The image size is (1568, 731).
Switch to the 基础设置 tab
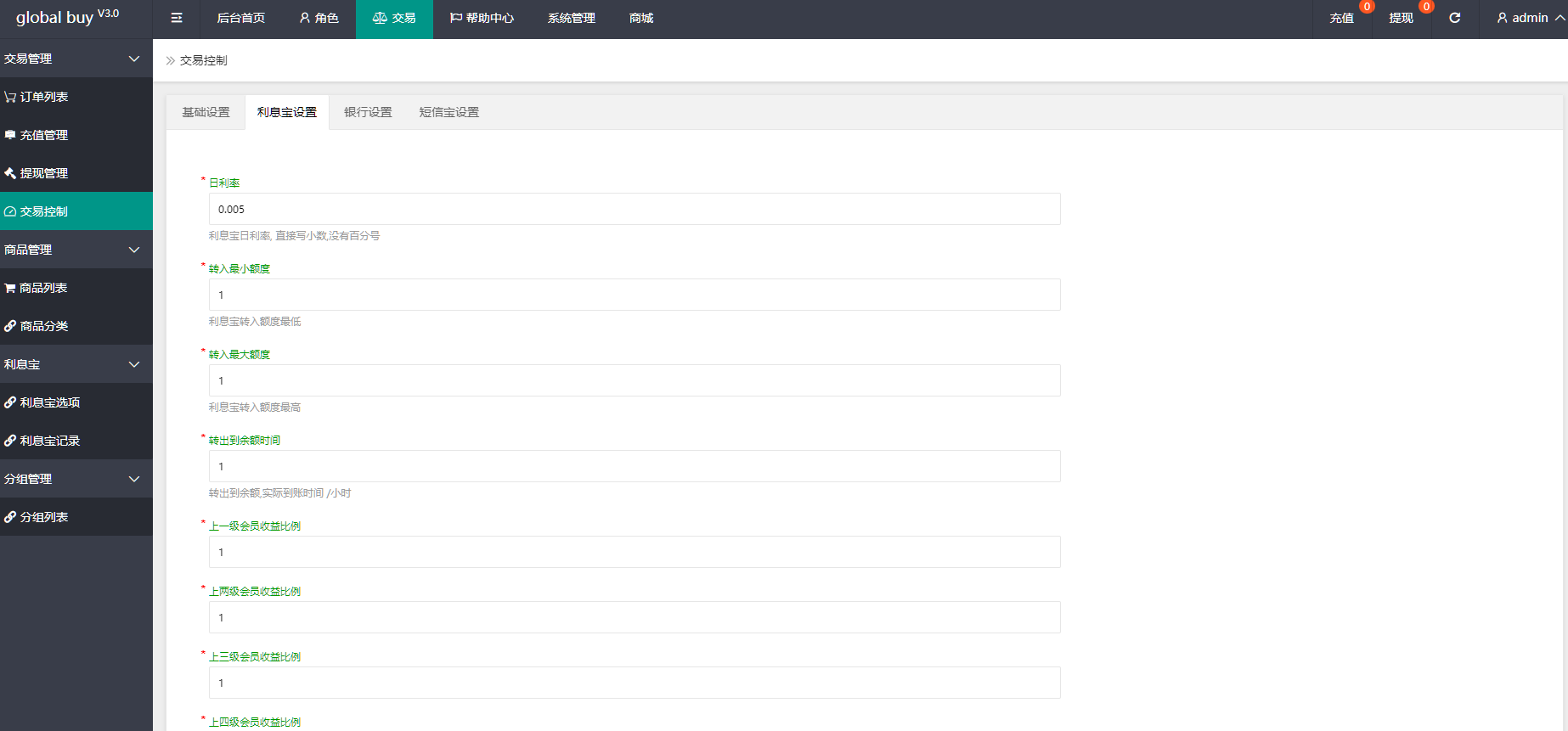[x=206, y=112]
